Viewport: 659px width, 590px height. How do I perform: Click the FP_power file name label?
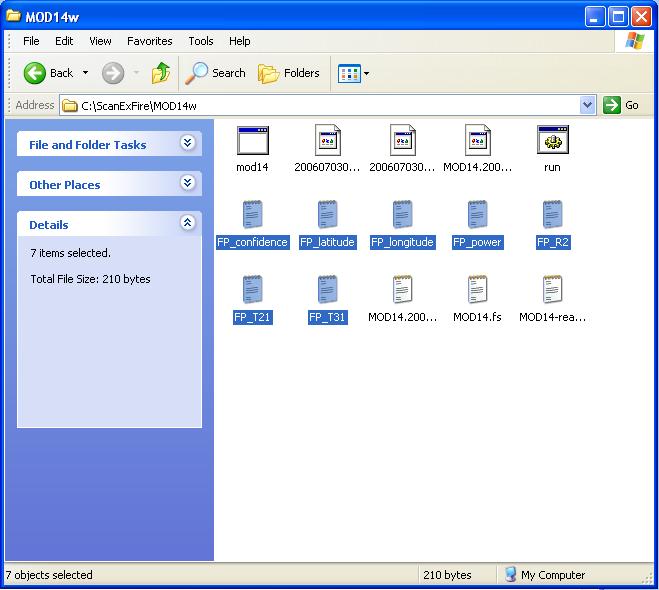(x=477, y=242)
